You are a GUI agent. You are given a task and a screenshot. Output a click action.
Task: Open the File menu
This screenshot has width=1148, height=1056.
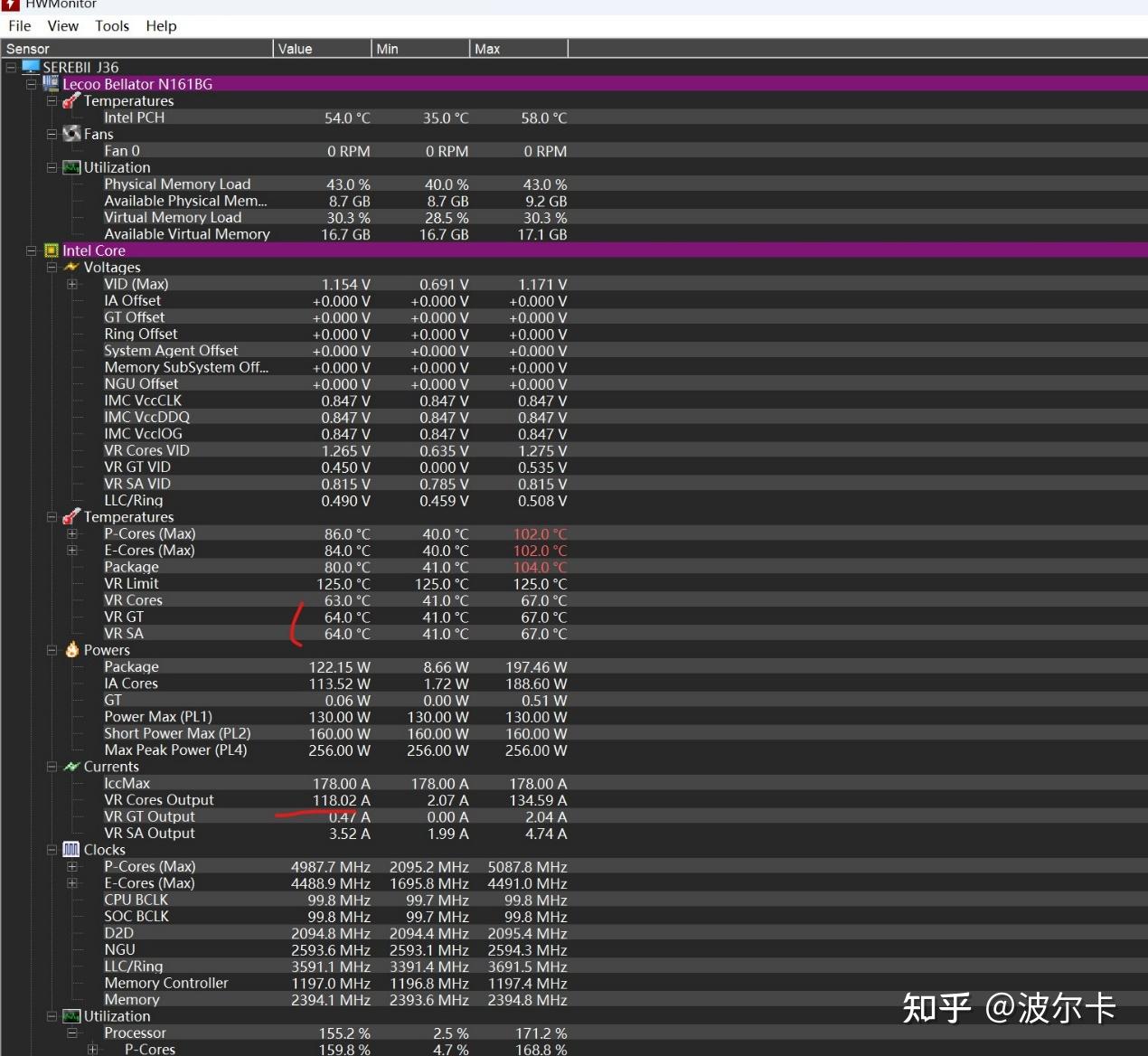point(19,26)
